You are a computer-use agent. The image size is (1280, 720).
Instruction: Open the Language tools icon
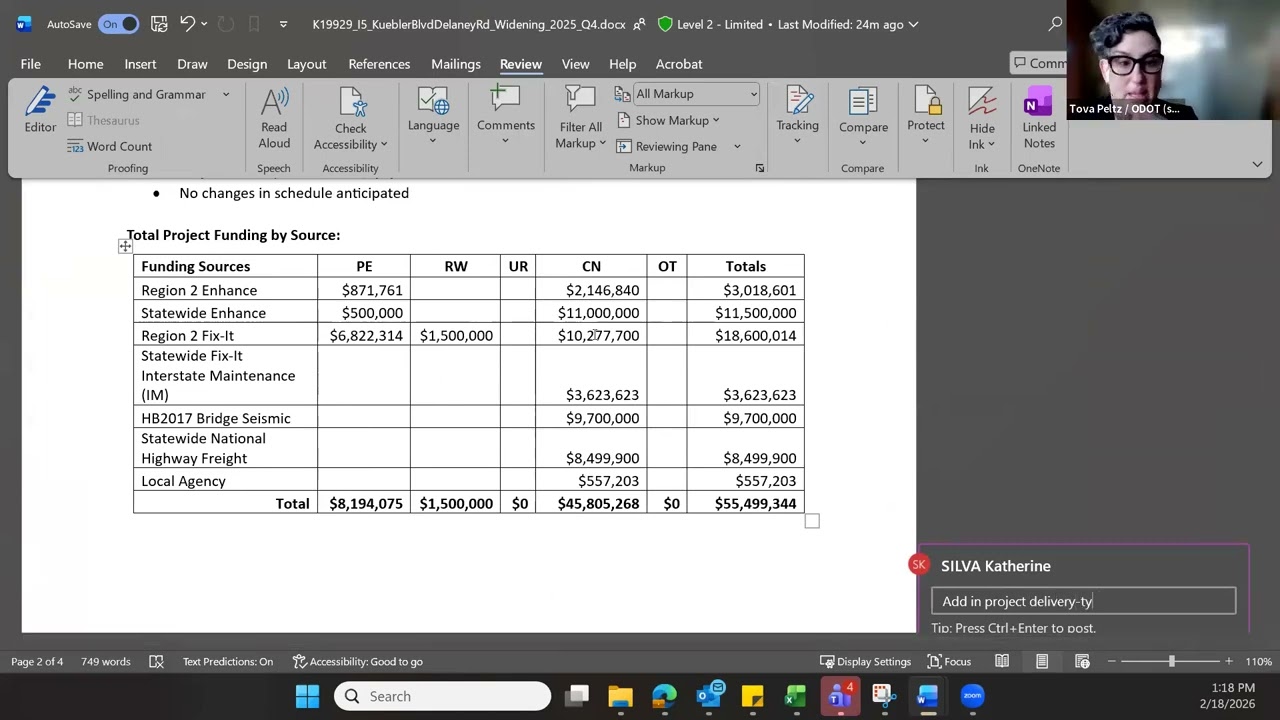click(x=433, y=101)
